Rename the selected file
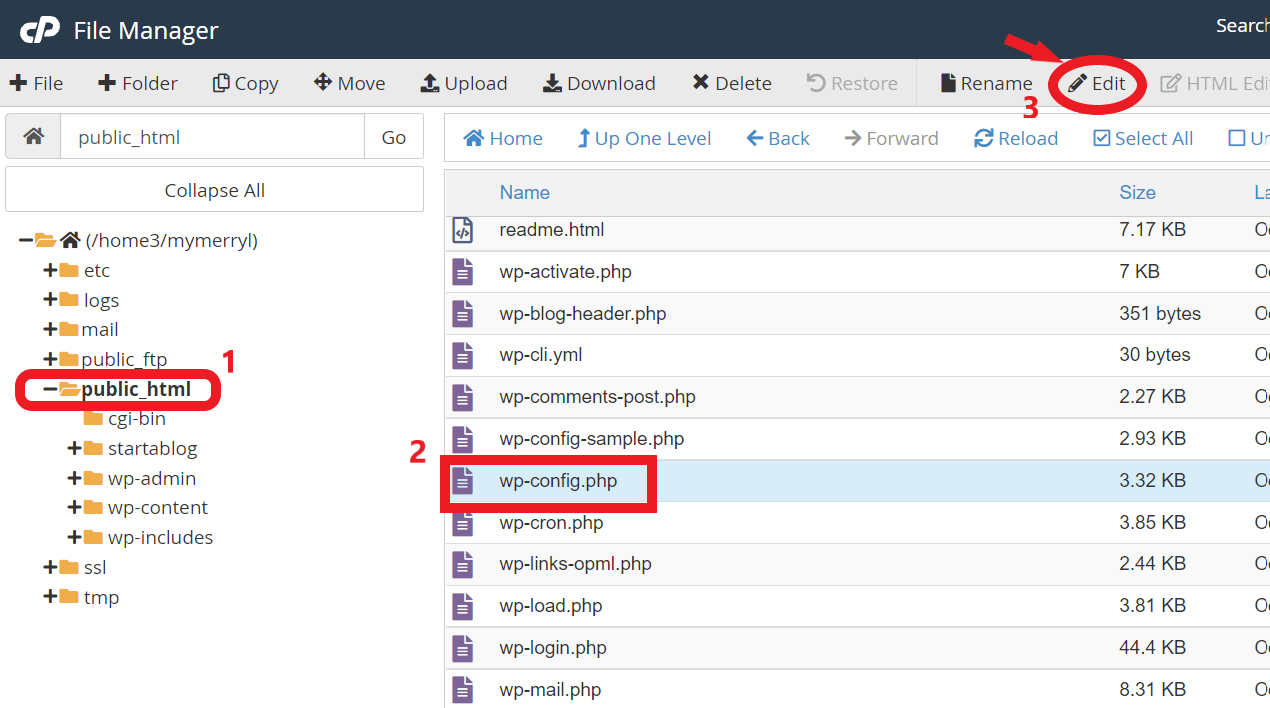Viewport: 1270px width, 708px height. pos(986,83)
